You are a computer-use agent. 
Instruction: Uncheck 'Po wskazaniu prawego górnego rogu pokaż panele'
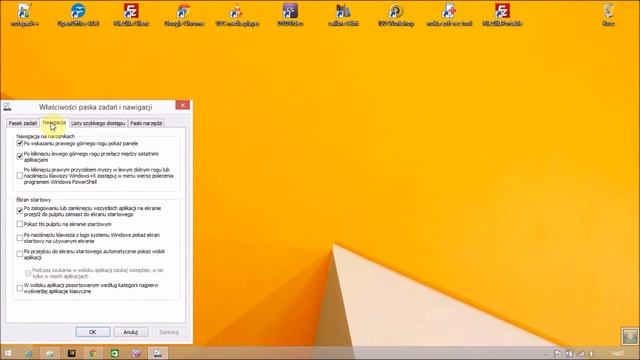(20, 144)
